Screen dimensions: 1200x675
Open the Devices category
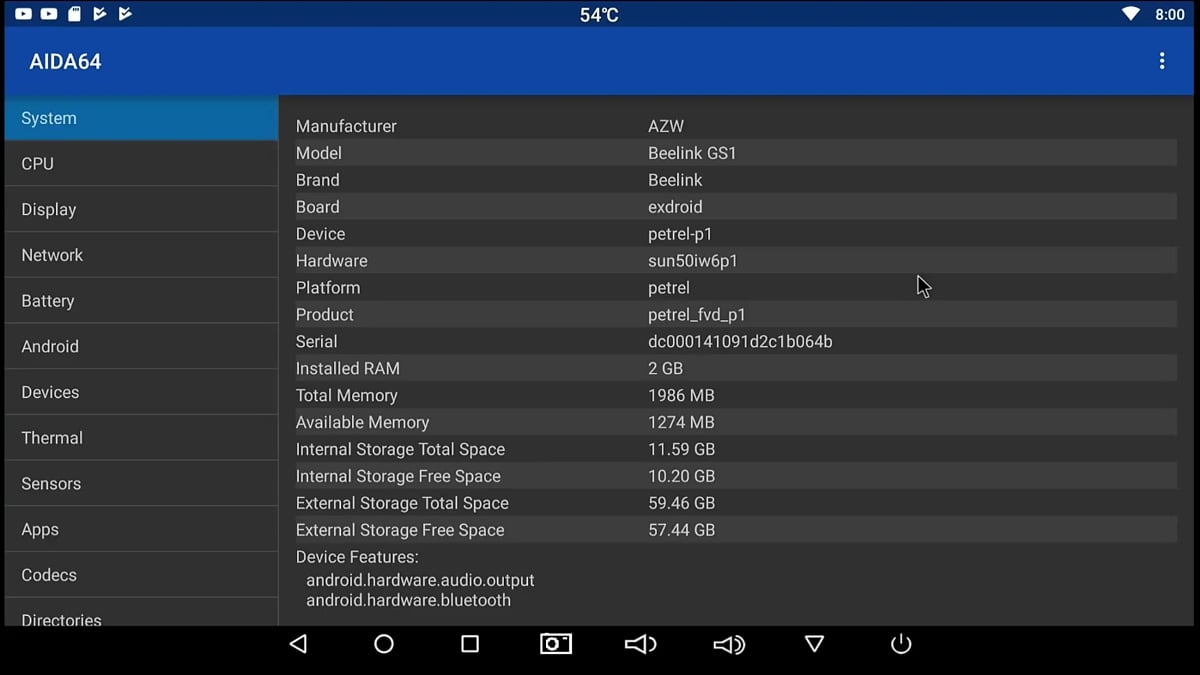tap(141, 392)
